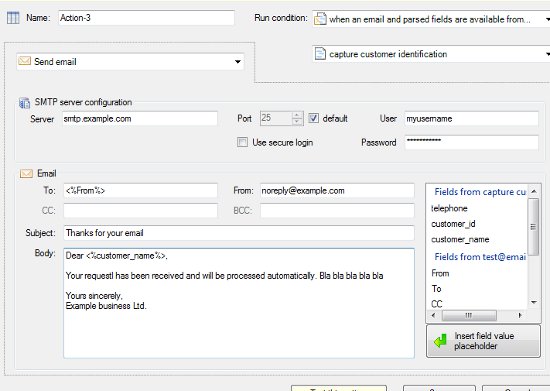
Task: Select the CC field in the fields list
Action: point(437,304)
